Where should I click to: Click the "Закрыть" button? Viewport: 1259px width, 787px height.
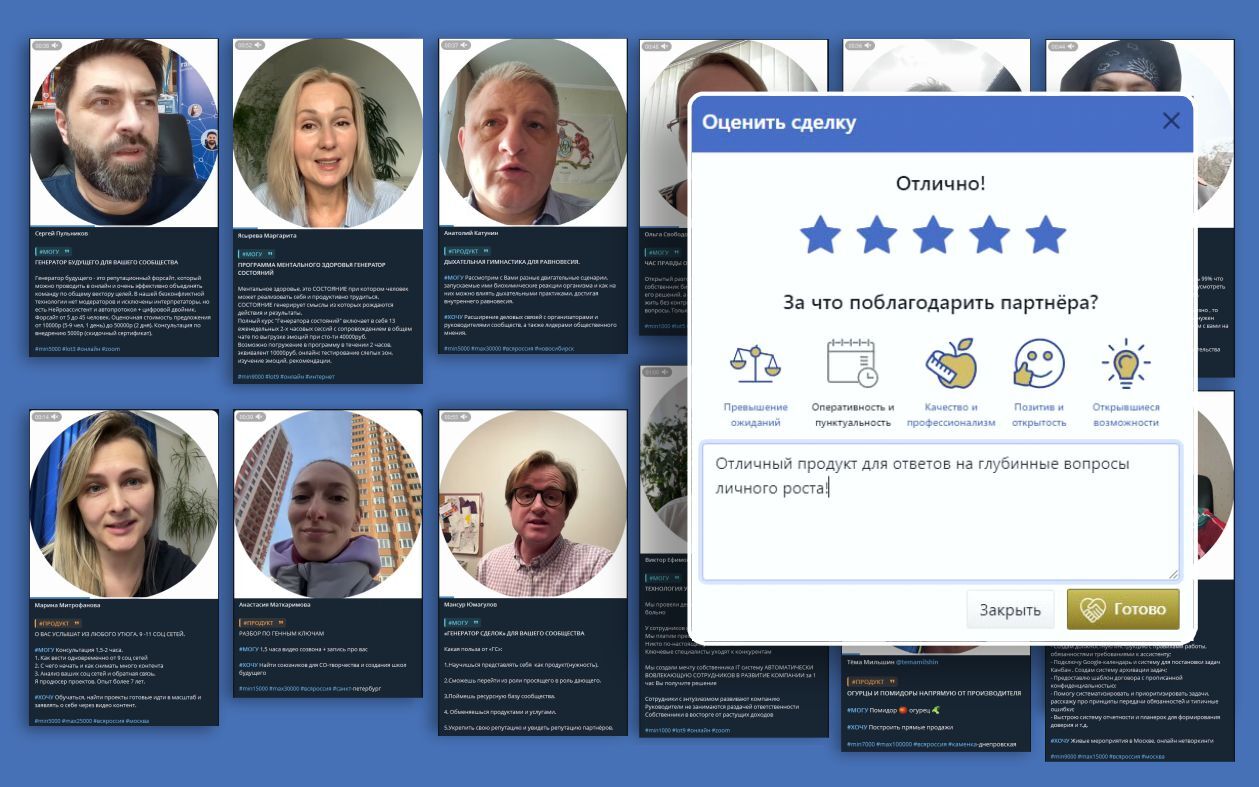1010,610
